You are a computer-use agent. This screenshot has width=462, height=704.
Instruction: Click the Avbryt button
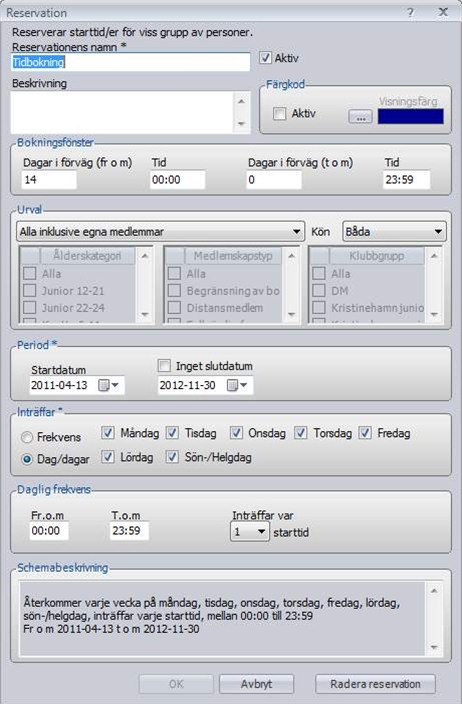coord(256,684)
